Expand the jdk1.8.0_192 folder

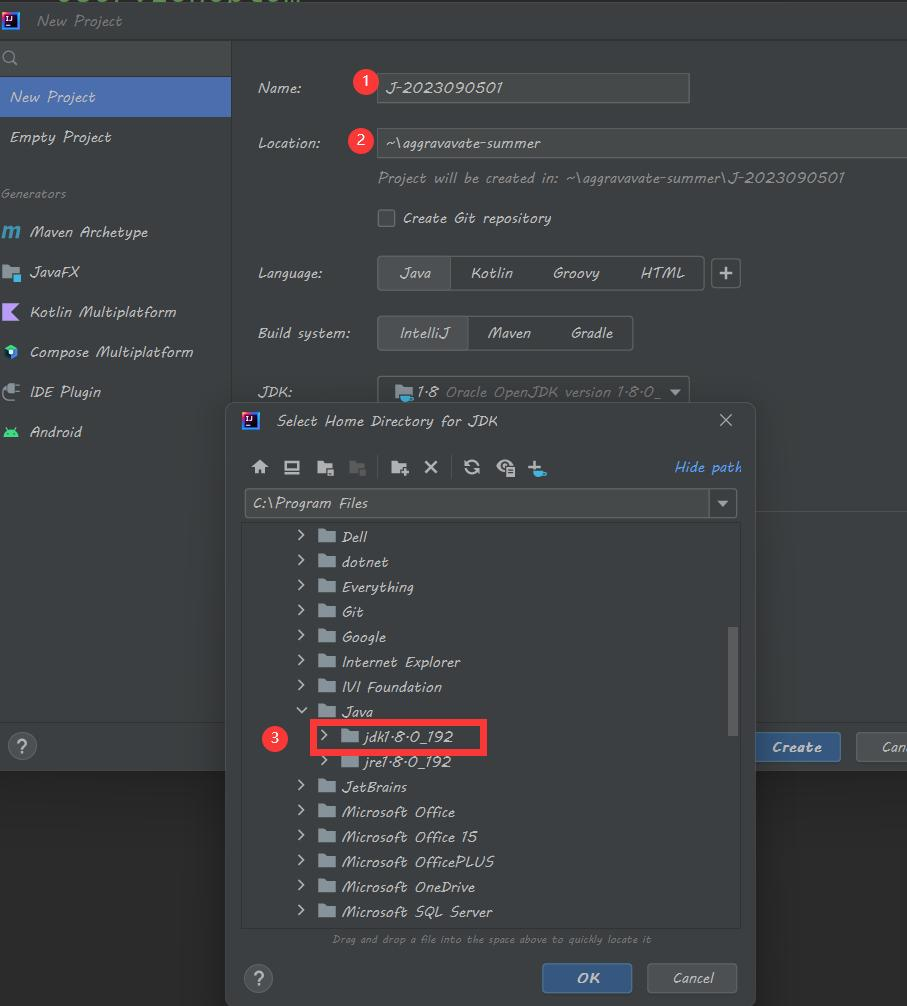[324, 735]
